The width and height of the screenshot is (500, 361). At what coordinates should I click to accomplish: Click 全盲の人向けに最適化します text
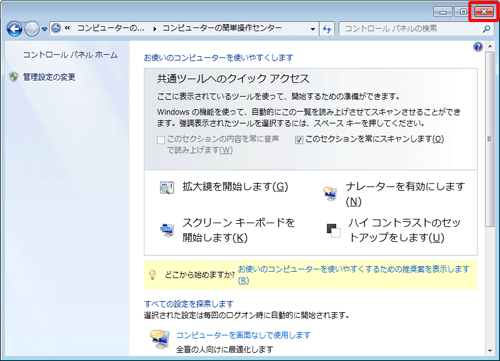click(x=225, y=349)
